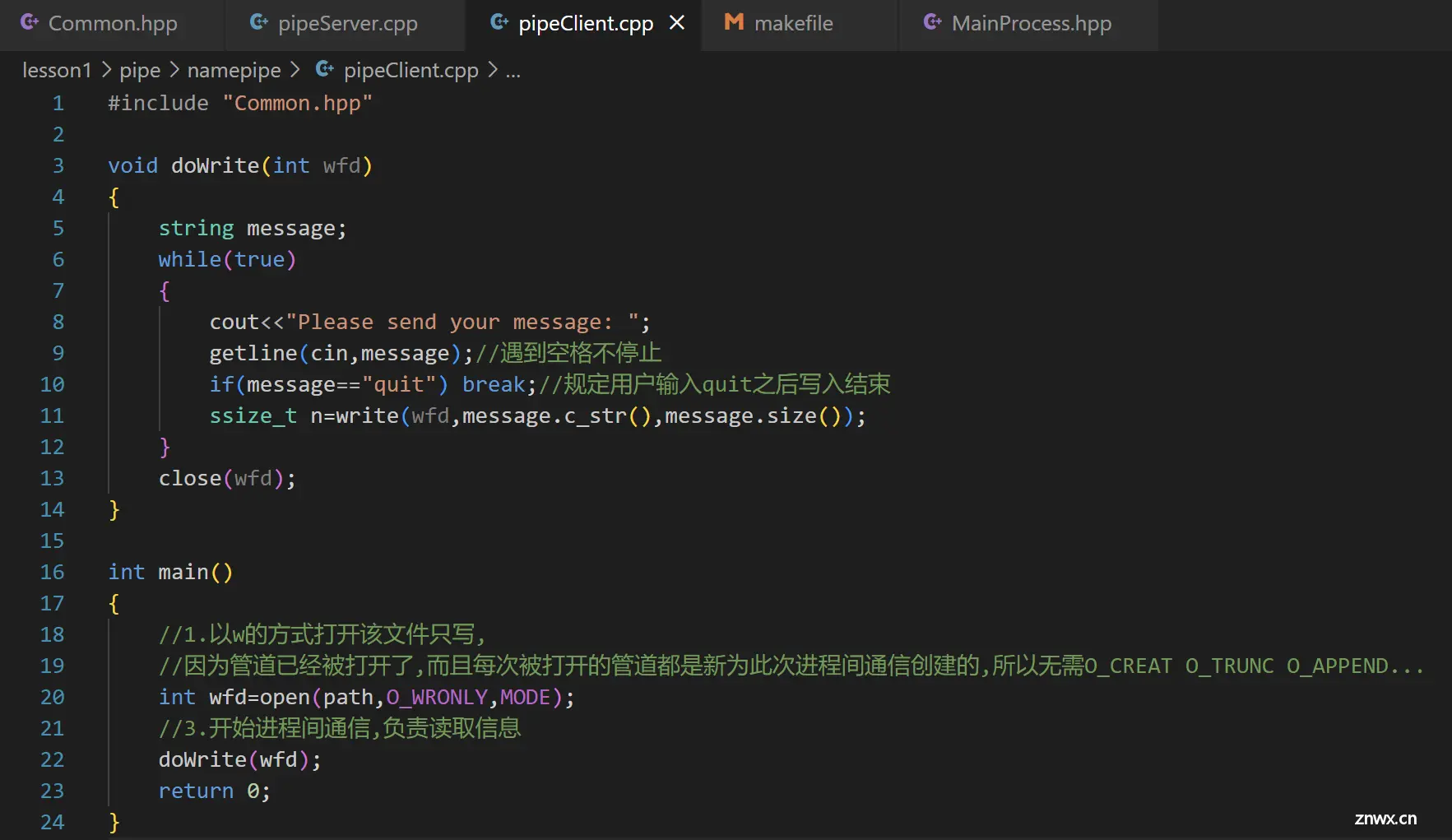Open namepipe breadcrumb folder
The height and width of the screenshot is (840, 1452).
pos(234,71)
